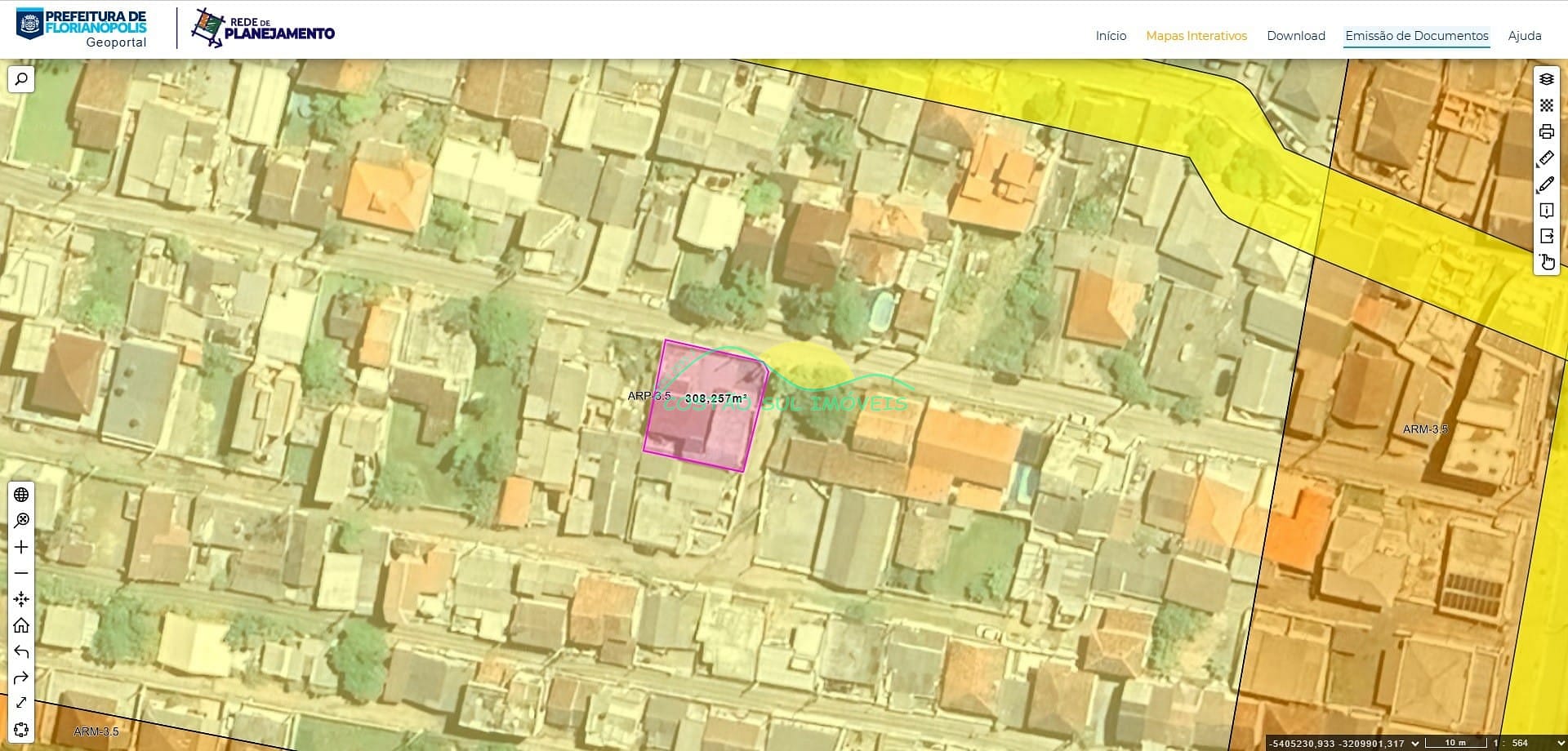Activate the feature info identify tool
1568x751 pixels.
click(x=1546, y=211)
